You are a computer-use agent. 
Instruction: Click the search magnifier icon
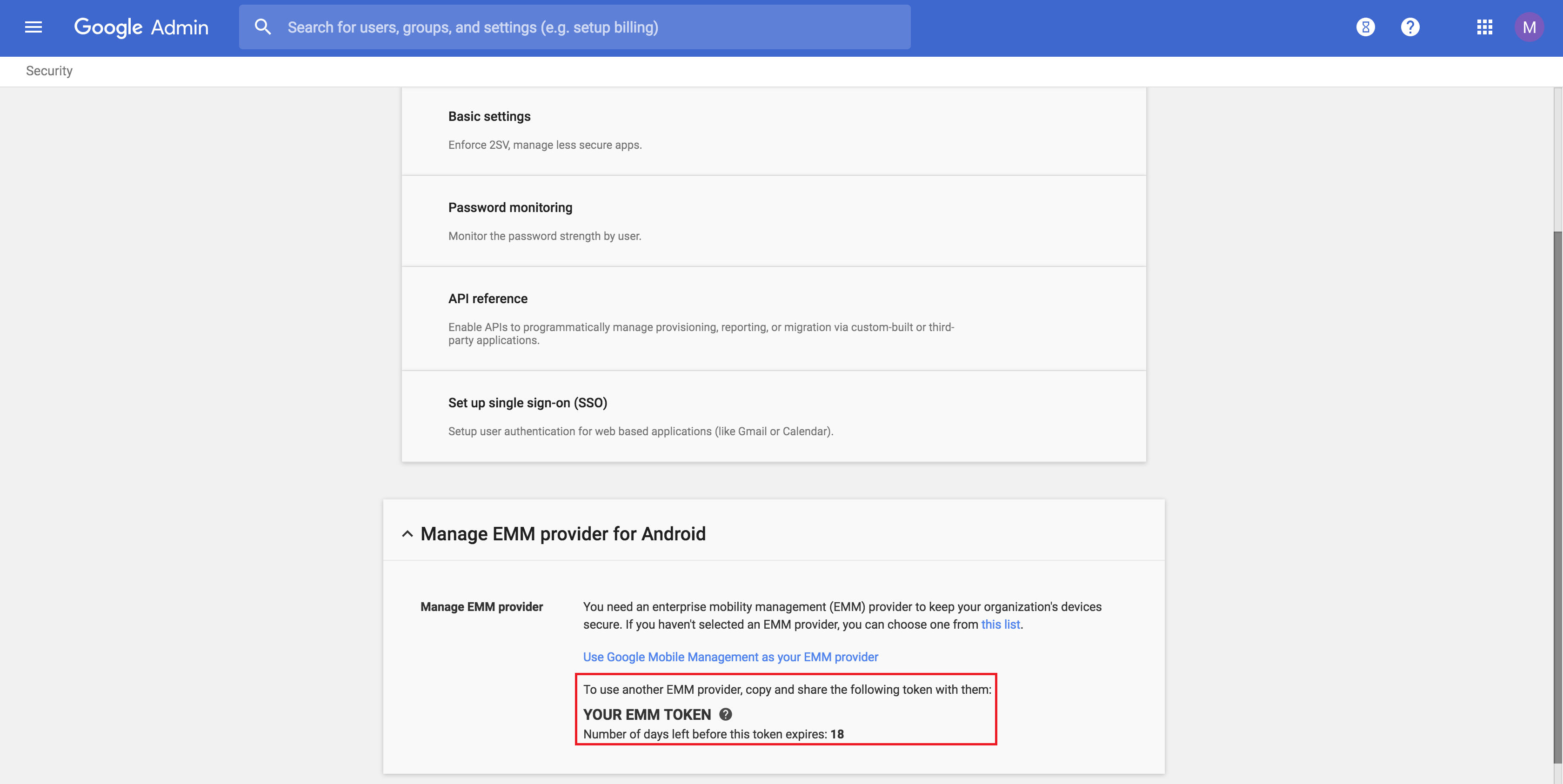[x=262, y=27]
